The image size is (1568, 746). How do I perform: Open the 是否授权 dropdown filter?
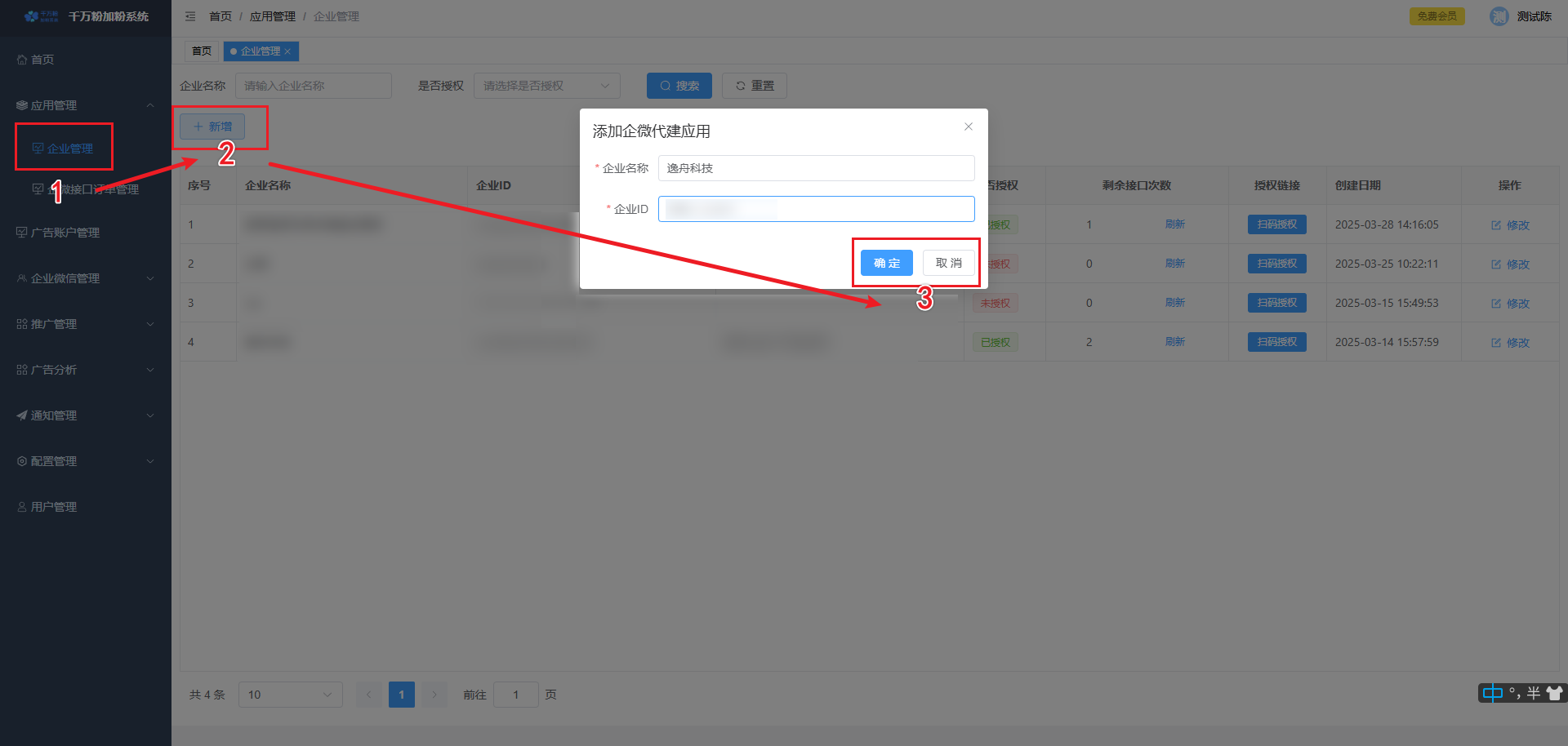546,86
